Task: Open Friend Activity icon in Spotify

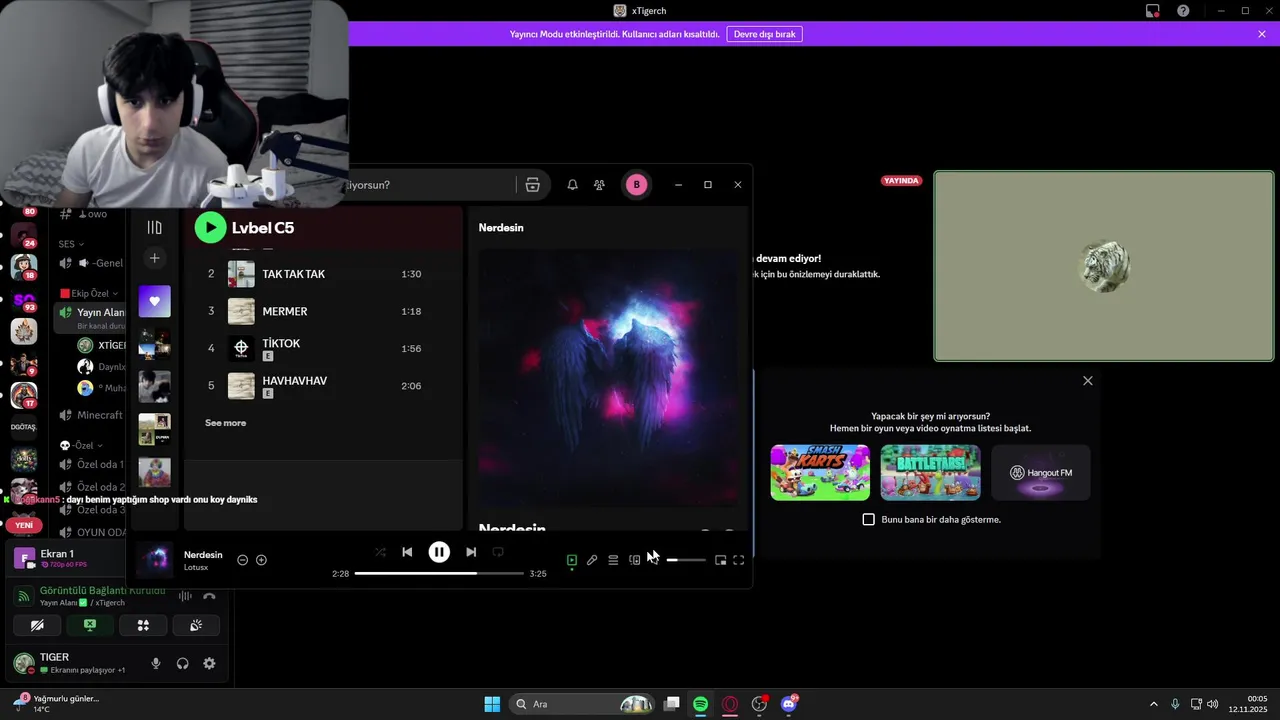Action: tap(599, 185)
